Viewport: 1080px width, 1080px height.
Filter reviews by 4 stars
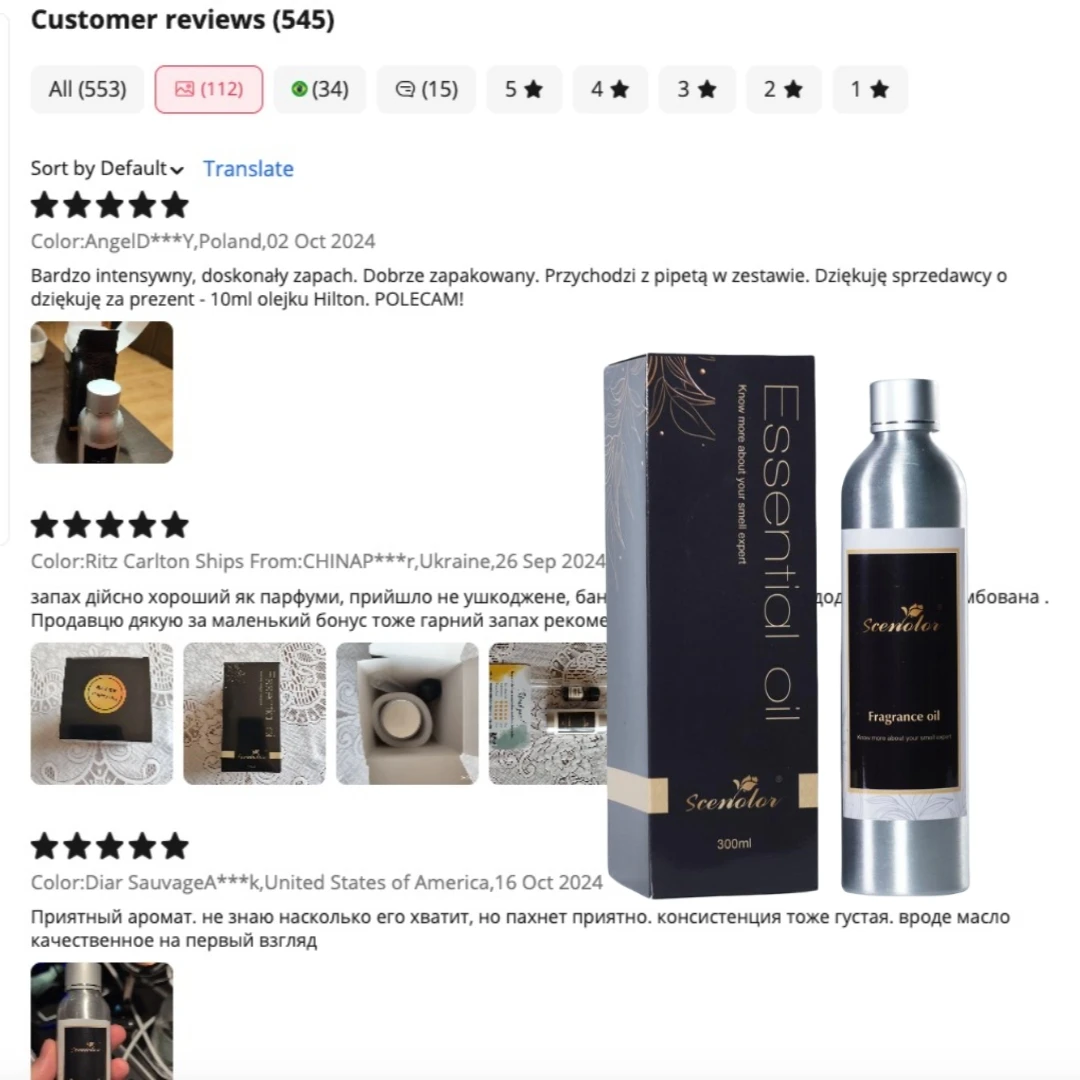coord(610,90)
